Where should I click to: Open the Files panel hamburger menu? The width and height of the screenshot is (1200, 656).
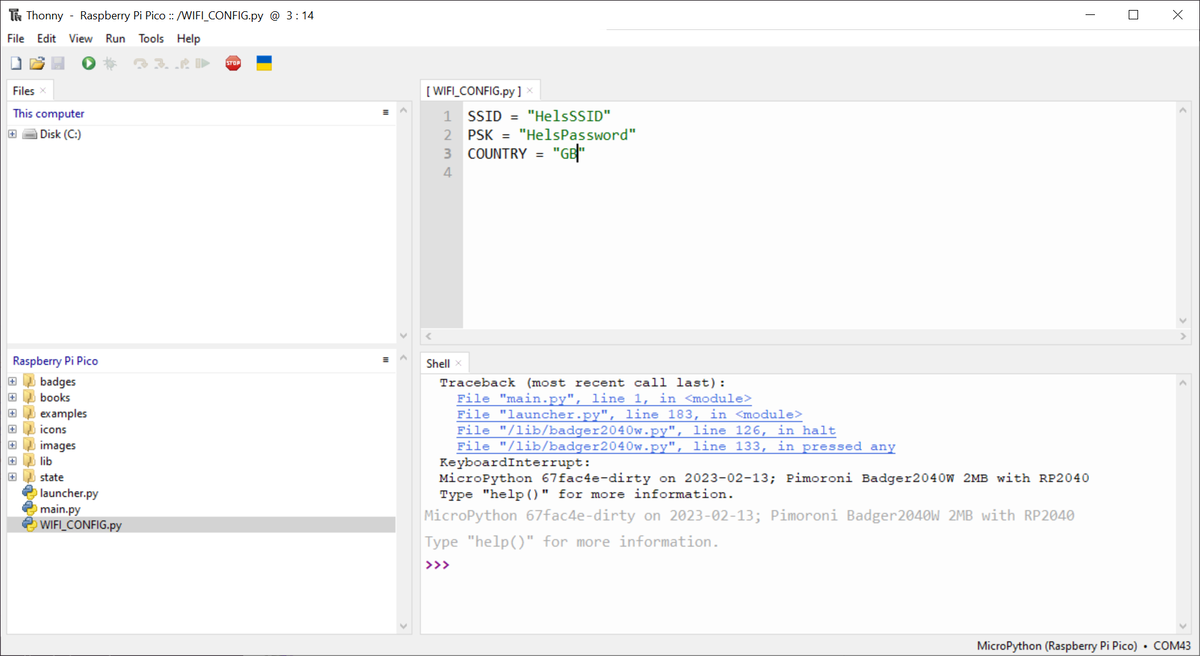click(385, 112)
